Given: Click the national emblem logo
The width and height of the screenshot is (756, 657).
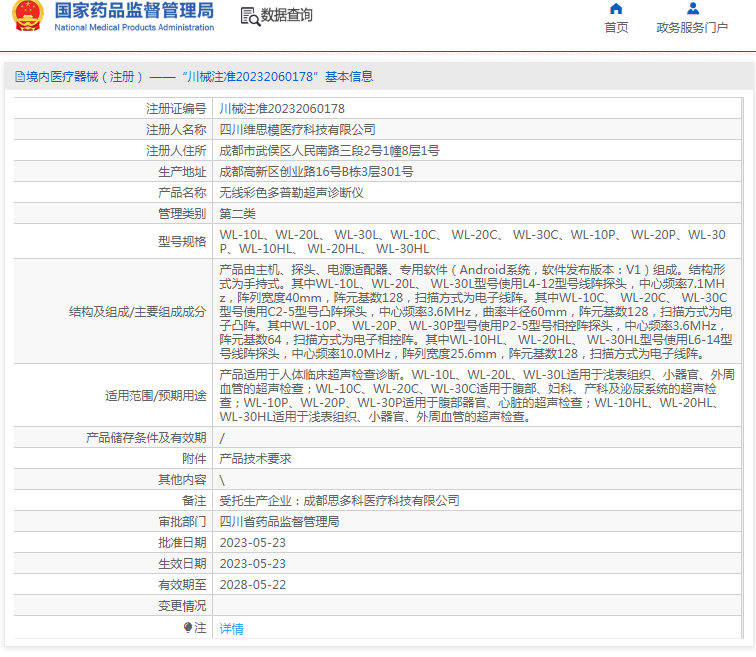Looking at the screenshot, I should [28, 15].
